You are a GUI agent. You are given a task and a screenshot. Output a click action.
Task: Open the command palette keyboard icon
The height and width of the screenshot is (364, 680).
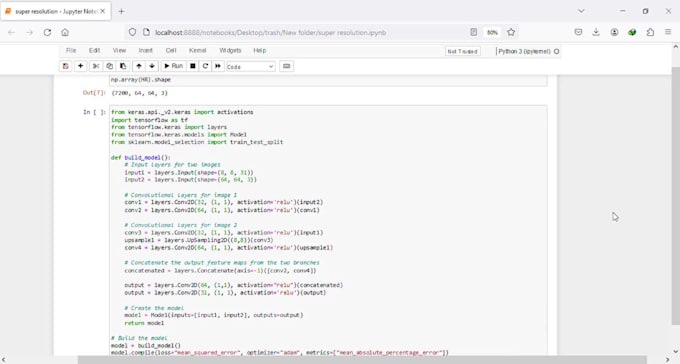286,66
